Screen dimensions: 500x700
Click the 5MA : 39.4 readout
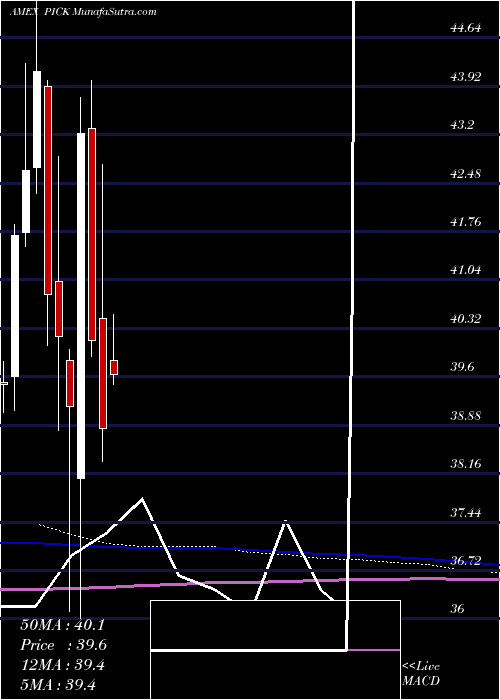click(x=59, y=685)
